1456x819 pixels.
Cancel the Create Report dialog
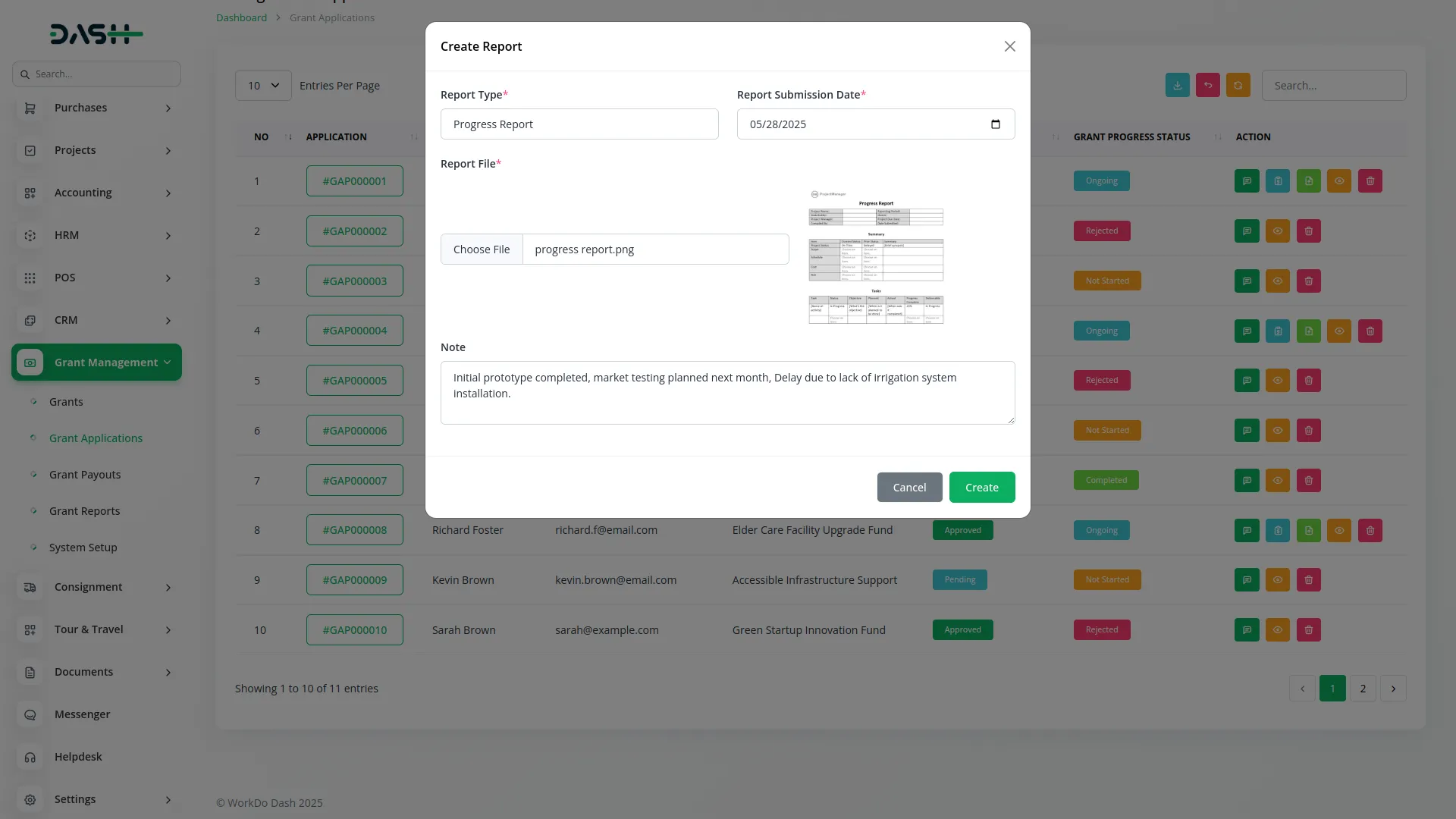click(x=909, y=487)
